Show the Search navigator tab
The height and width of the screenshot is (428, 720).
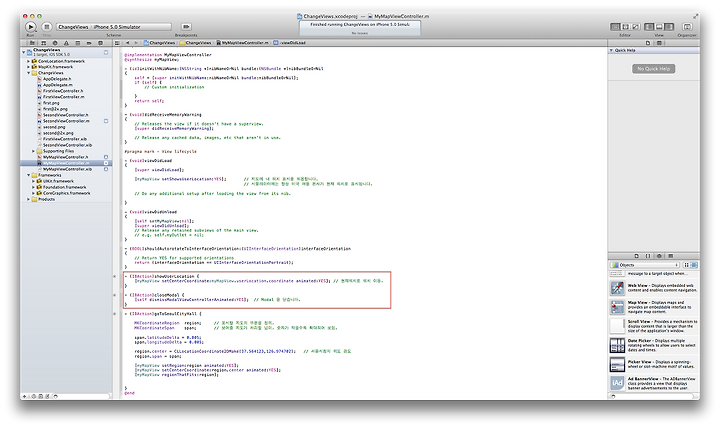coord(55,43)
